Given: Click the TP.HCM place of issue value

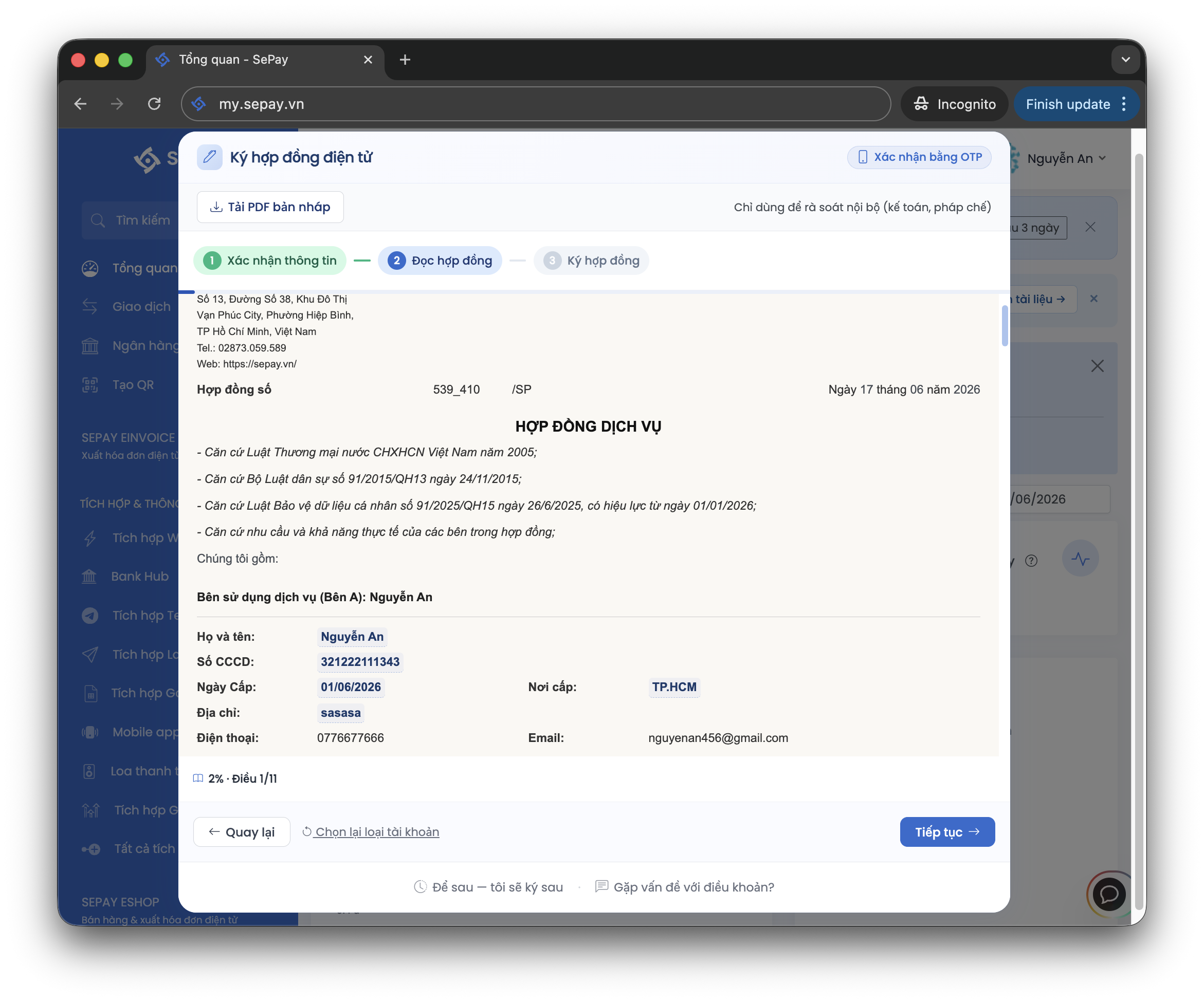Looking at the screenshot, I should [674, 687].
